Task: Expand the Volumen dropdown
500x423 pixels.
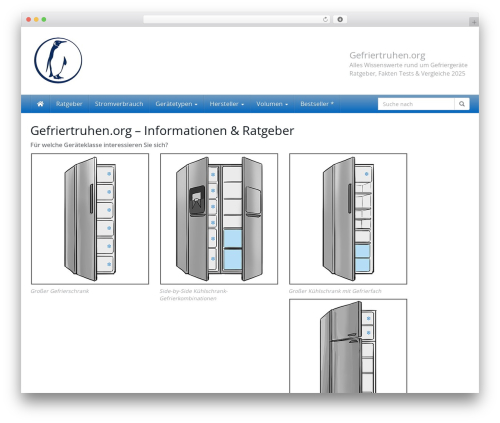Action: point(272,104)
